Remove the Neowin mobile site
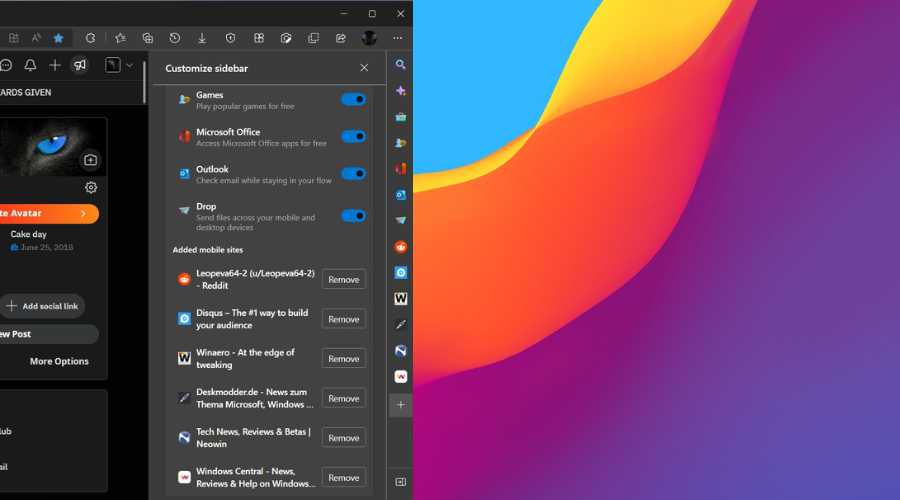 (x=344, y=438)
